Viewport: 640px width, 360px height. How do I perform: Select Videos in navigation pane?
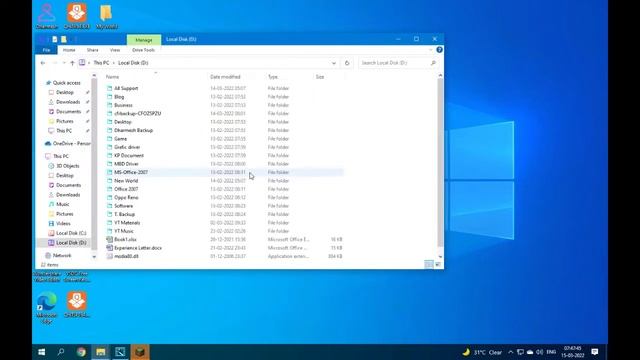click(x=63, y=223)
